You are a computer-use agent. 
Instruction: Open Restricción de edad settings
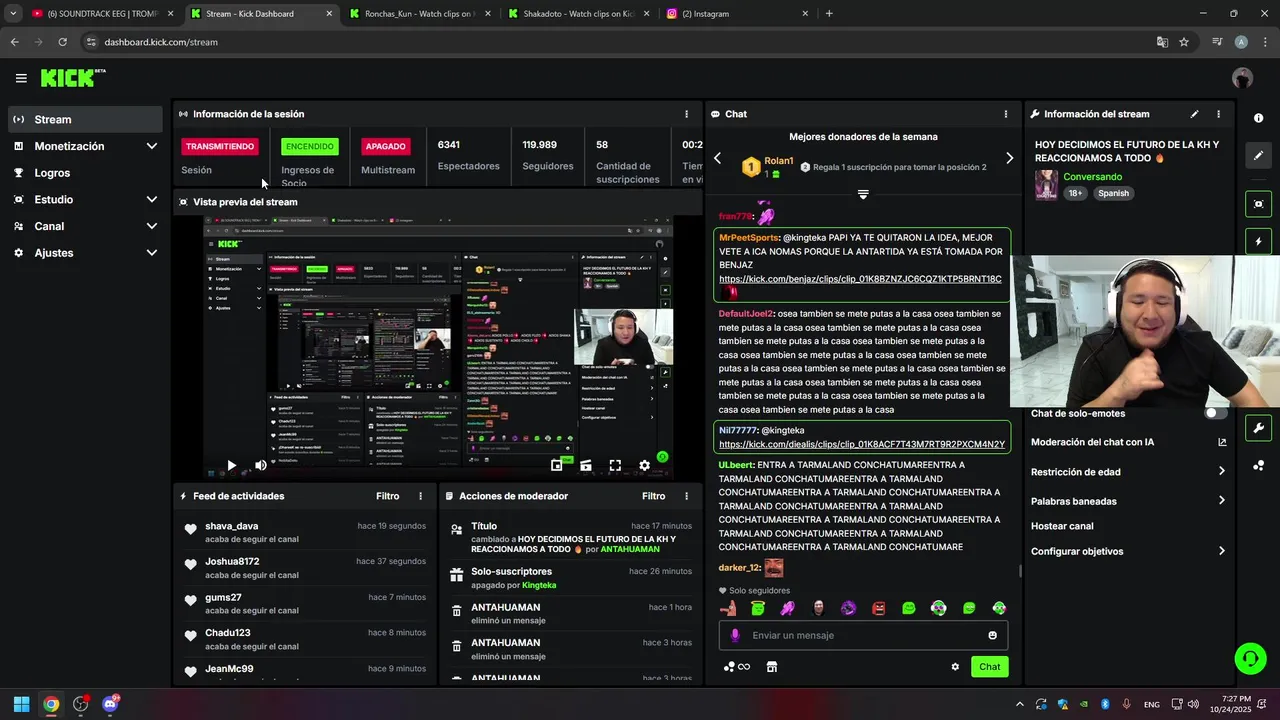coord(1128,472)
